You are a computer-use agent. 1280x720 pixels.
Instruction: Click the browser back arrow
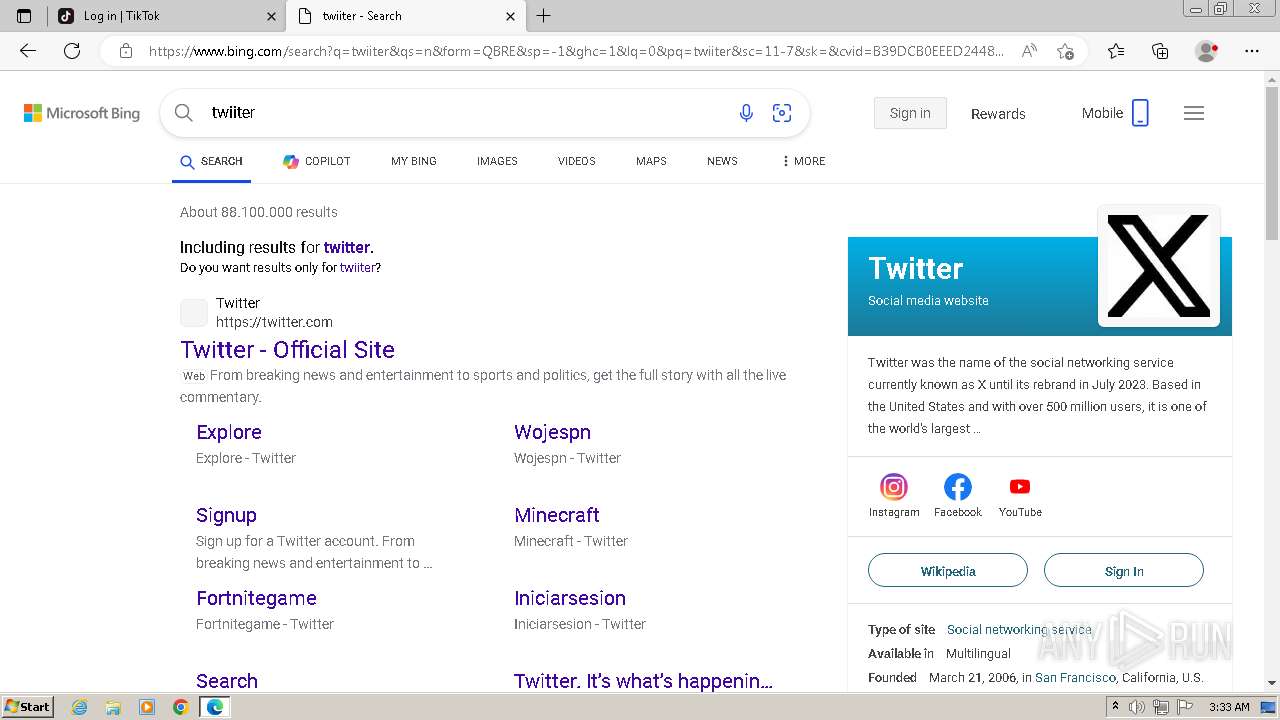[28, 51]
